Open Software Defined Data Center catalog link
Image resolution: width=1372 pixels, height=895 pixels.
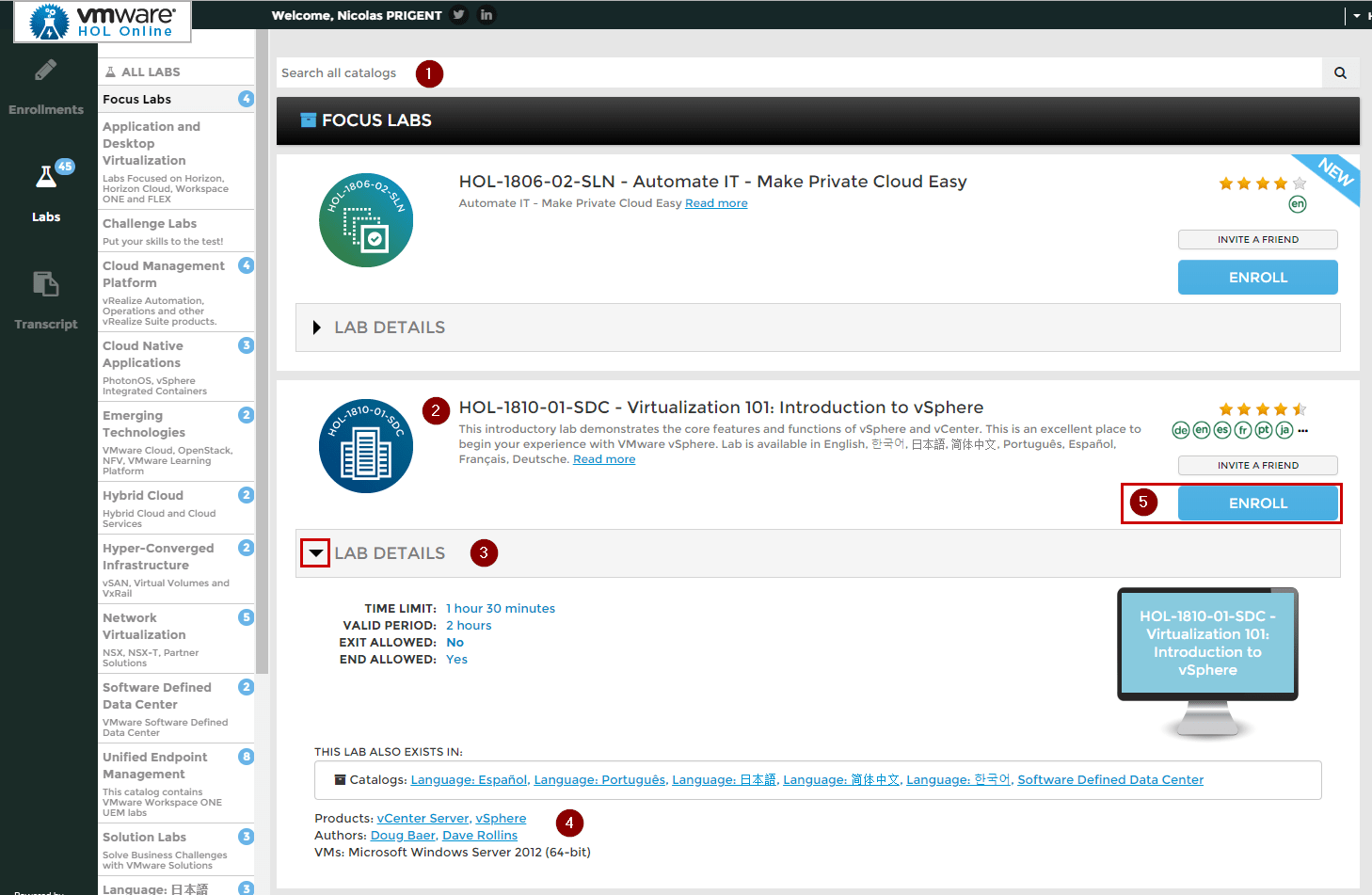[1110, 780]
